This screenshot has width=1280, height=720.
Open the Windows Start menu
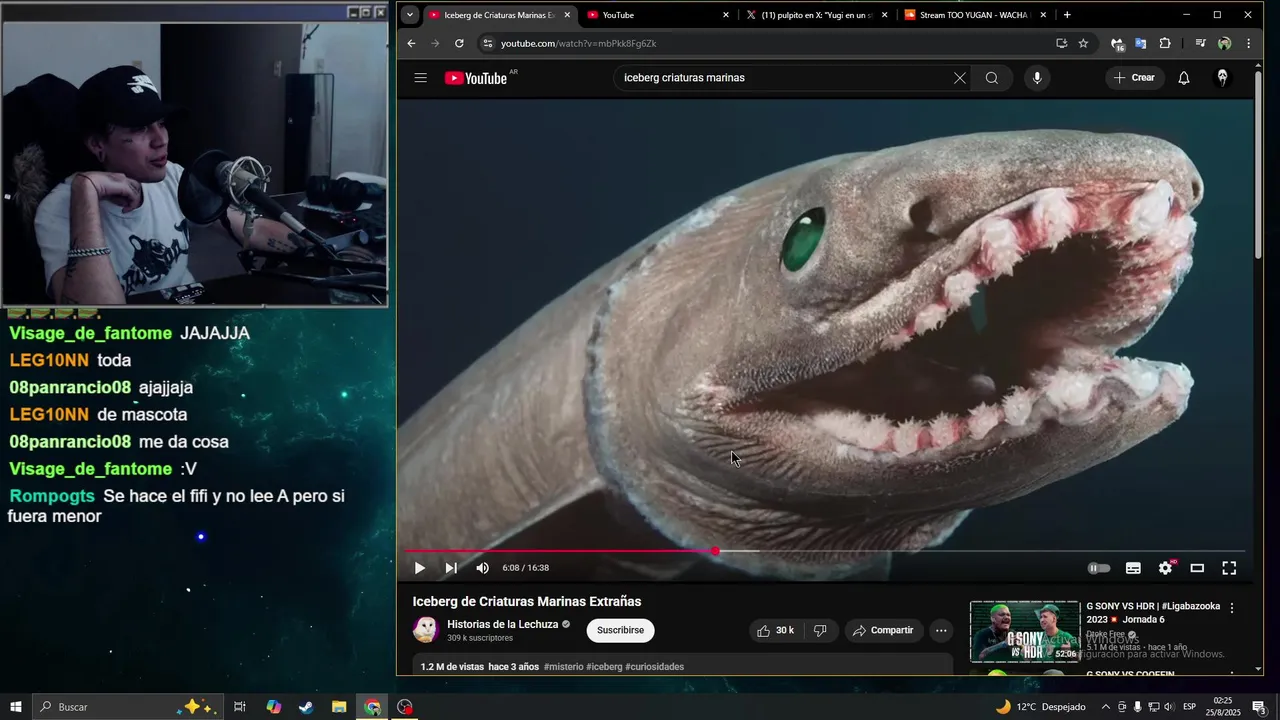pyautogui.click(x=15, y=707)
